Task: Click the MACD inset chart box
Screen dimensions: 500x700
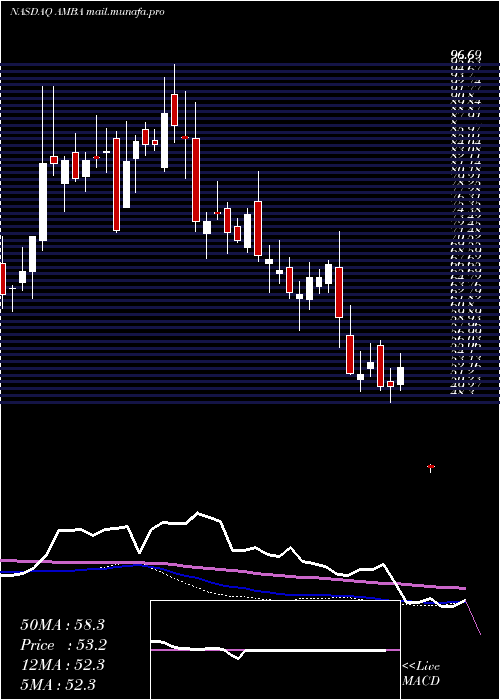Action: pos(275,650)
